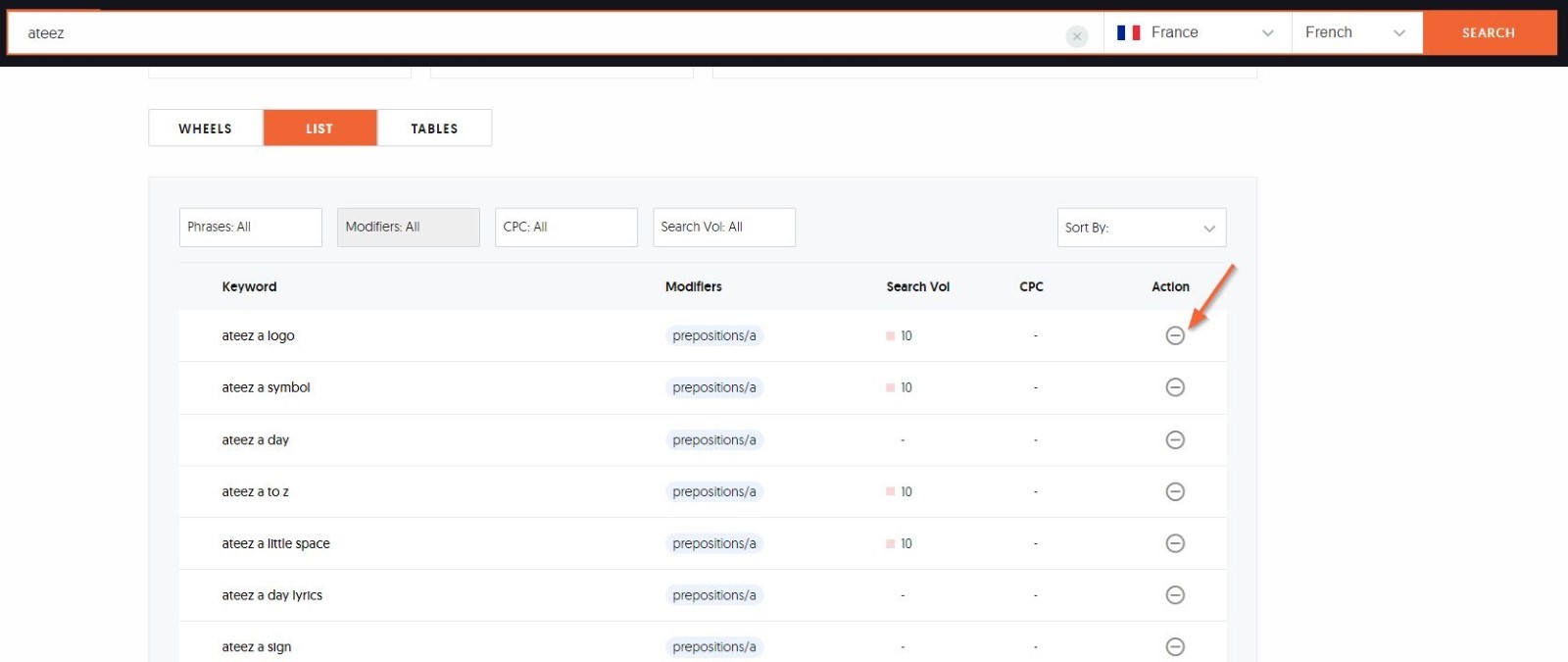Click the 'ateez a day lyrics' keyword
This screenshot has width=1568, height=662.
click(271, 595)
